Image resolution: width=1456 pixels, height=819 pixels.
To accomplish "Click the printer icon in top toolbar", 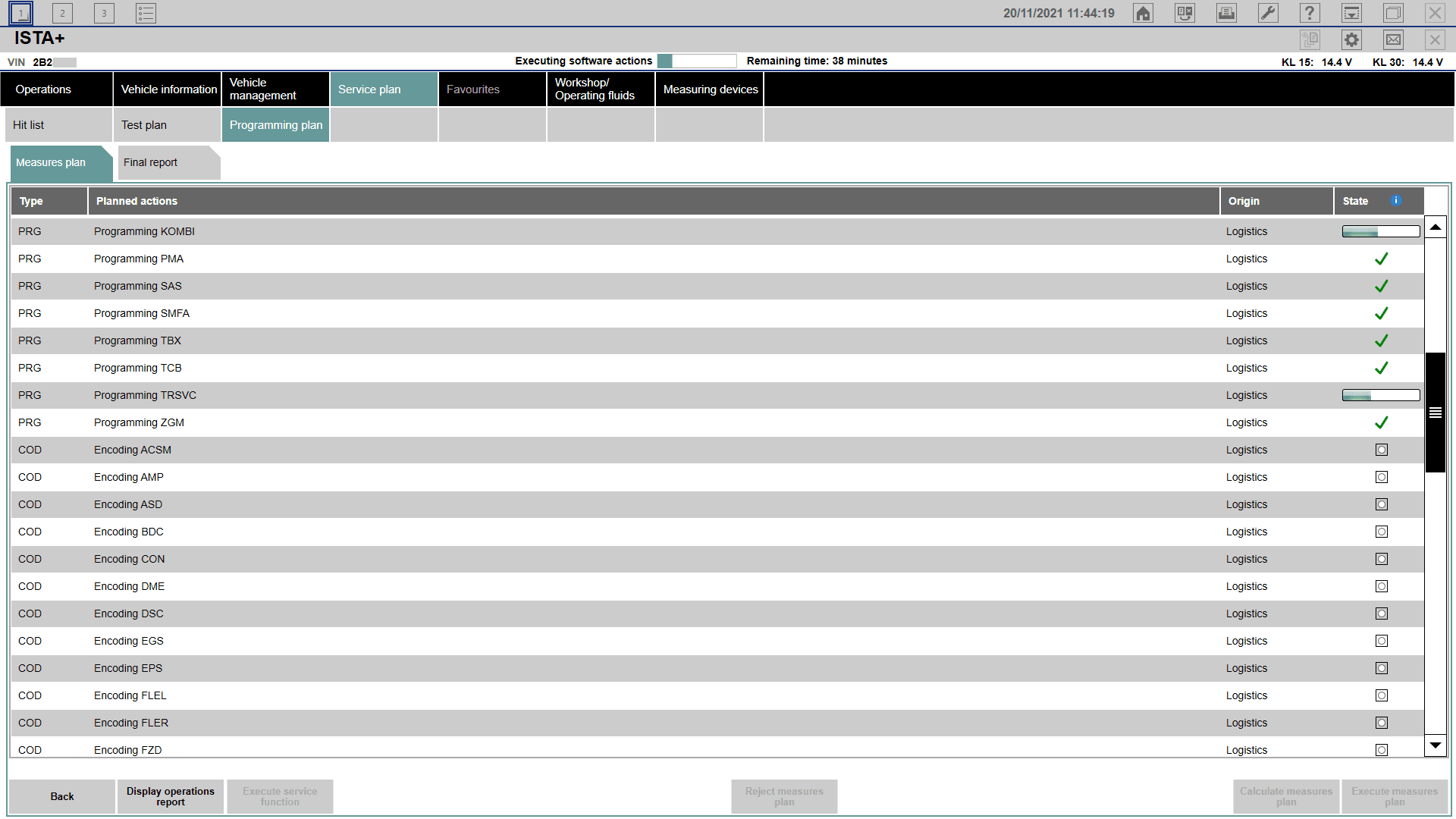I will 1226,13.
